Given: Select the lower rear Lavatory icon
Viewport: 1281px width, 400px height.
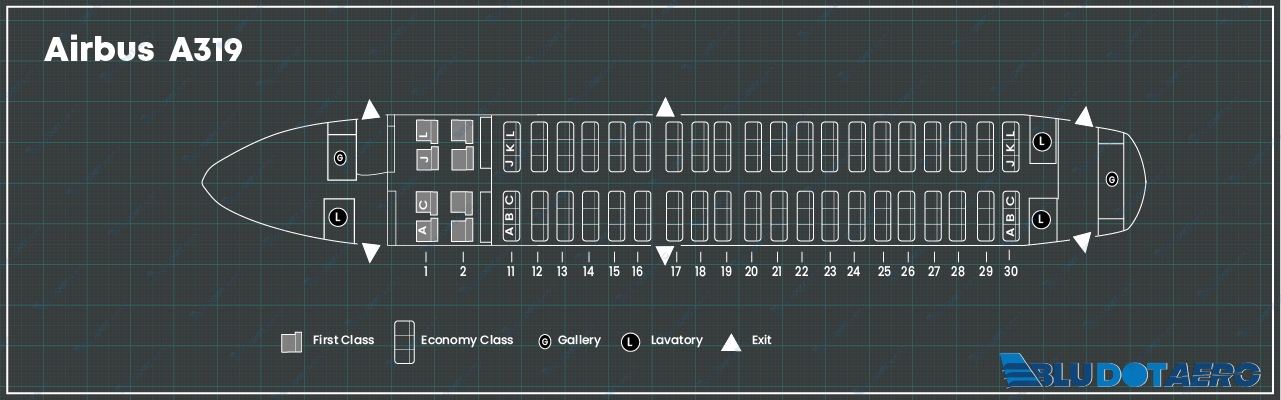Looking at the screenshot, I should pyautogui.click(x=1041, y=218).
